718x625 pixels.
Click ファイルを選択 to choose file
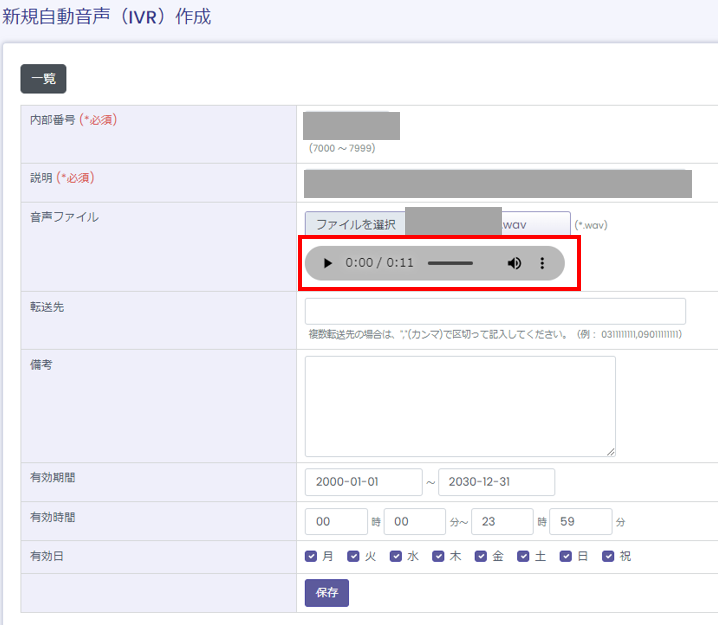click(356, 225)
